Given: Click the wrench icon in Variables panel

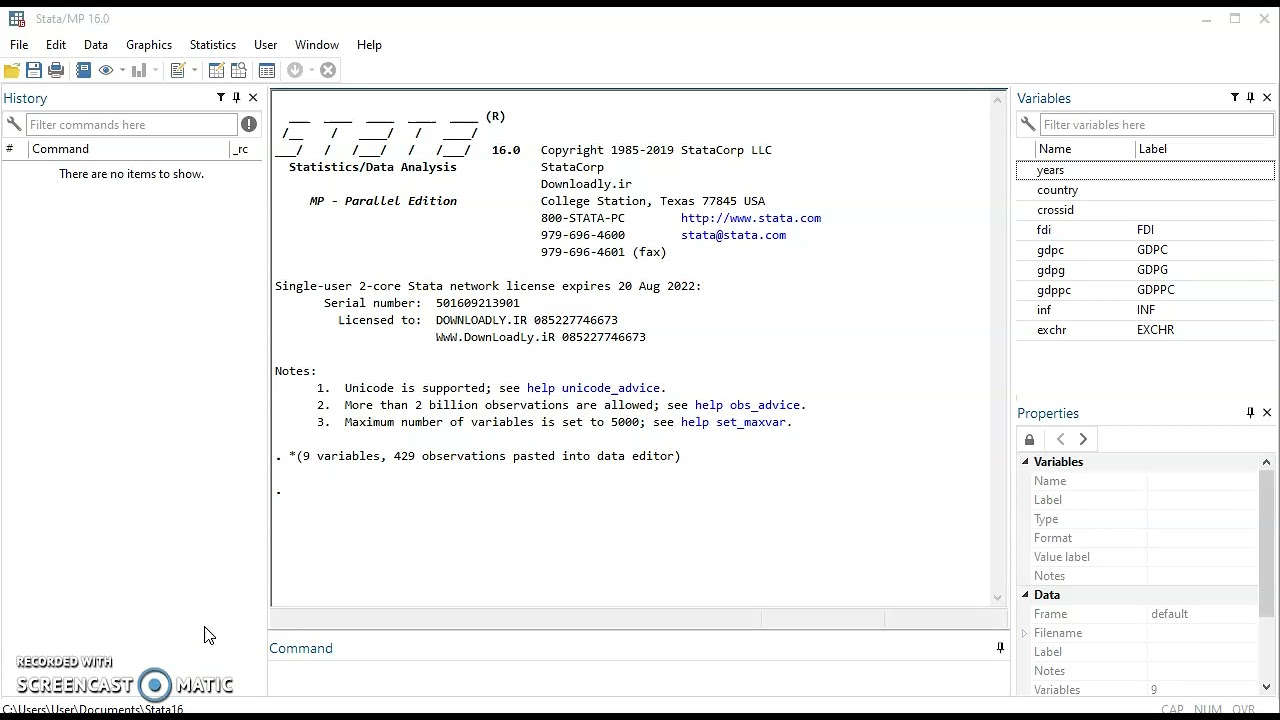Looking at the screenshot, I should click(1028, 125).
